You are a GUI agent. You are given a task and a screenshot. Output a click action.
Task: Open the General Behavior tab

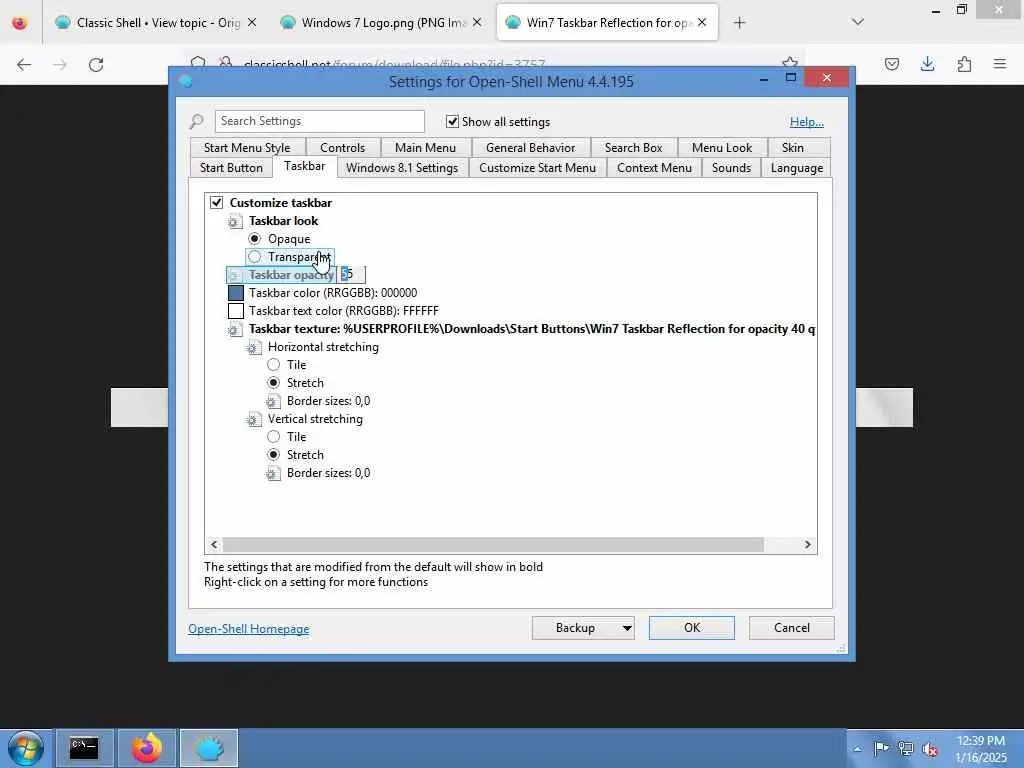(530, 148)
